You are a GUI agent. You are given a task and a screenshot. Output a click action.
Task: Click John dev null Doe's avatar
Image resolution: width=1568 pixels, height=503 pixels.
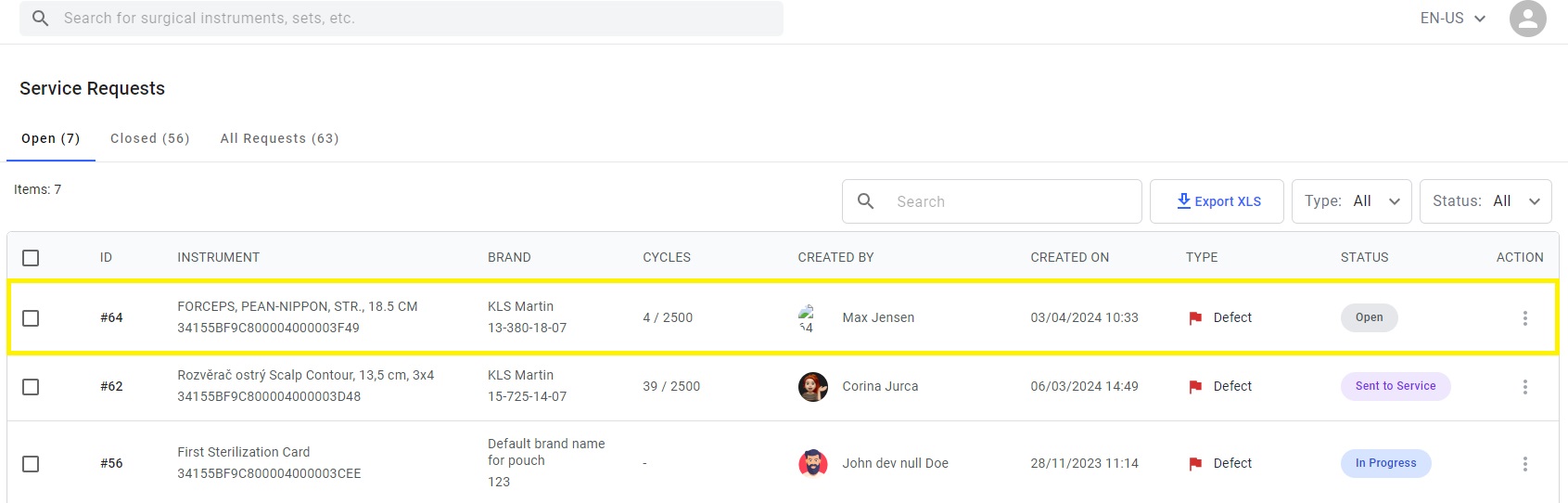pos(813,463)
